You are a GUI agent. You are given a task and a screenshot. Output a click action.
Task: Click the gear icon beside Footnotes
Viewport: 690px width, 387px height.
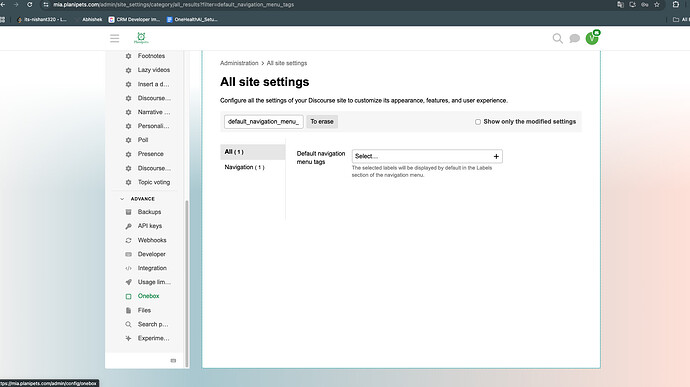pyautogui.click(x=128, y=56)
